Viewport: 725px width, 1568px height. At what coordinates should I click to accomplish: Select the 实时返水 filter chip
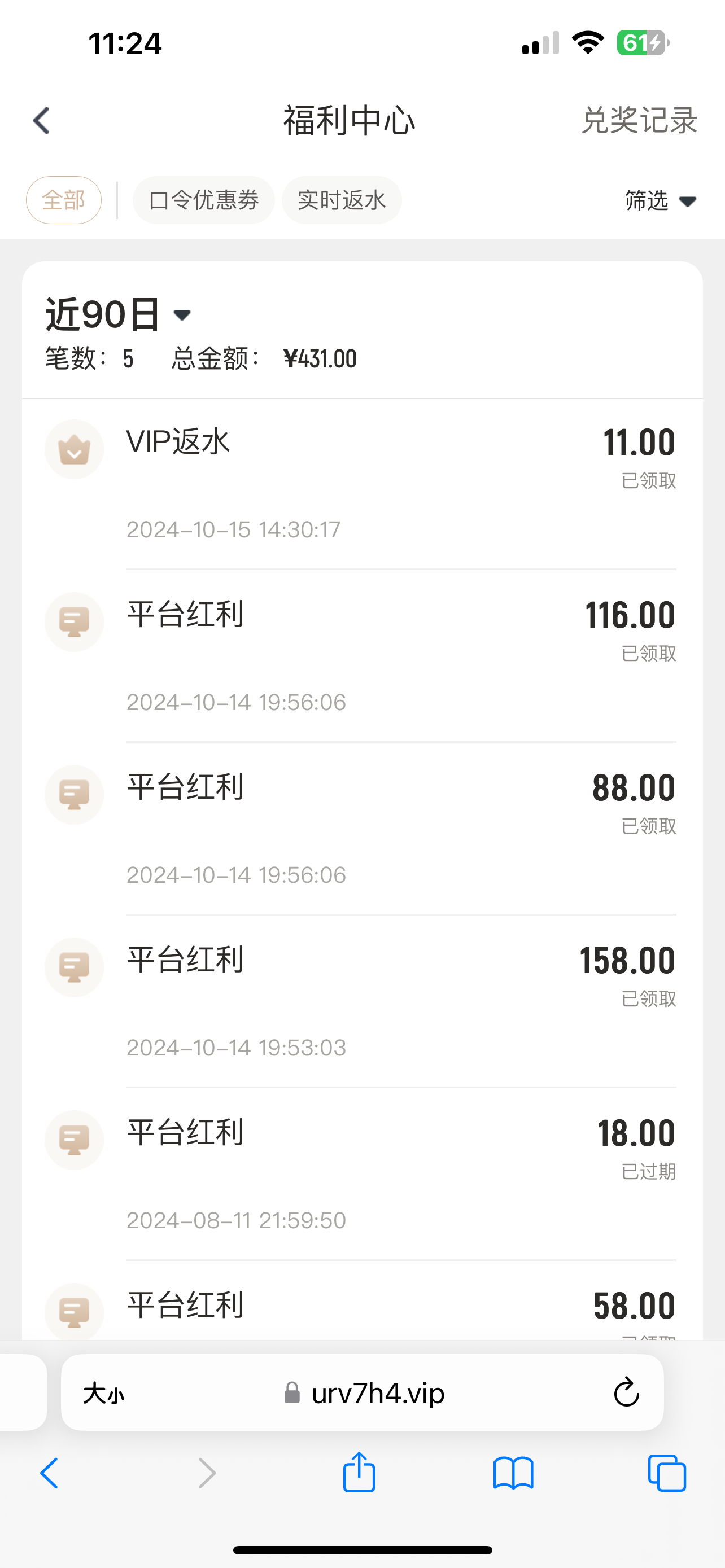[342, 200]
